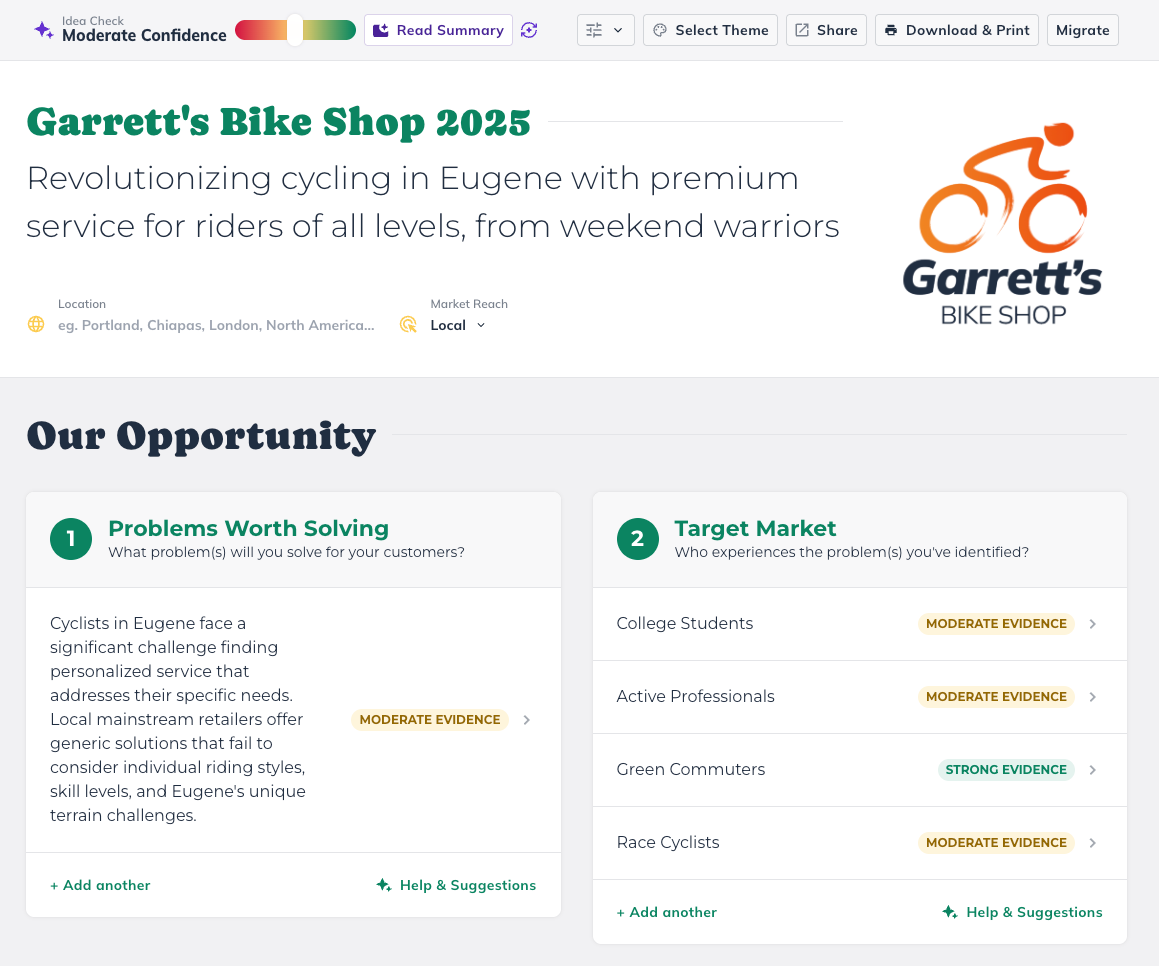Click the confidence gradient slider handle

pos(295,30)
